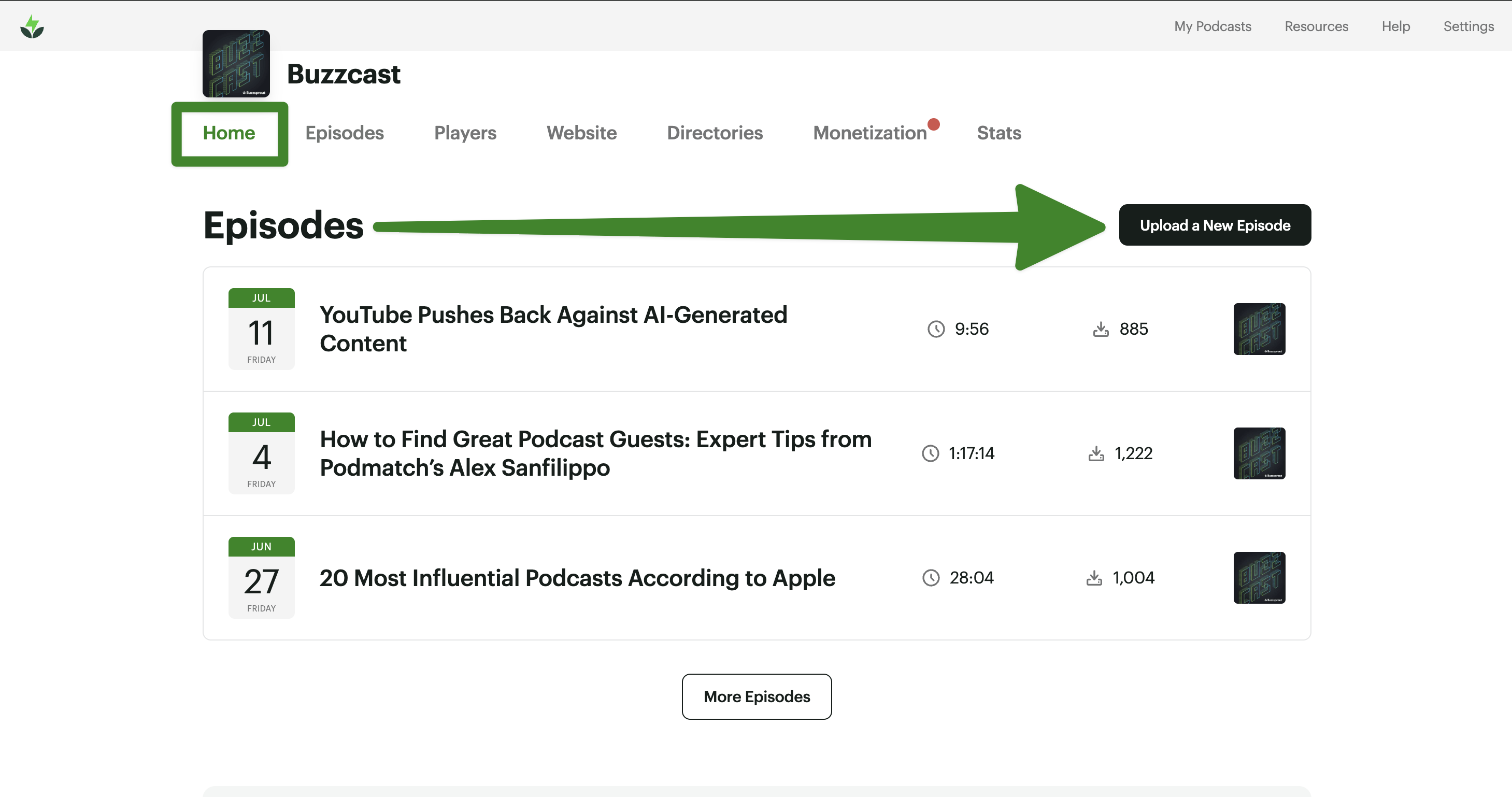Open the '20 Most Influential Podcasts According to Apple' episode
This screenshot has width=1512, height=797.
tap(576, 578)
